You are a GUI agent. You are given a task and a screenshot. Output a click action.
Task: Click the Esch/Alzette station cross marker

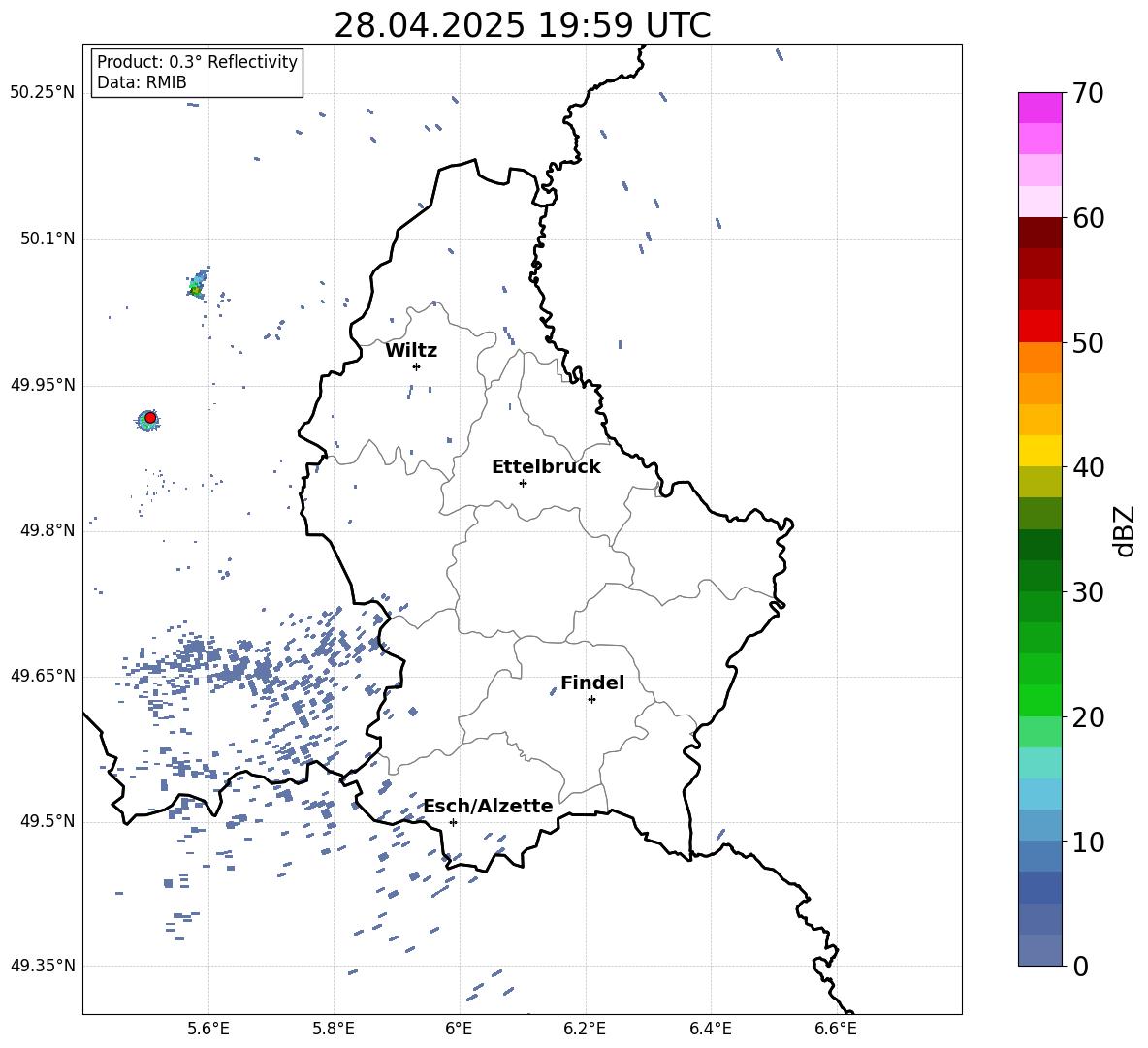click(453, 822)
